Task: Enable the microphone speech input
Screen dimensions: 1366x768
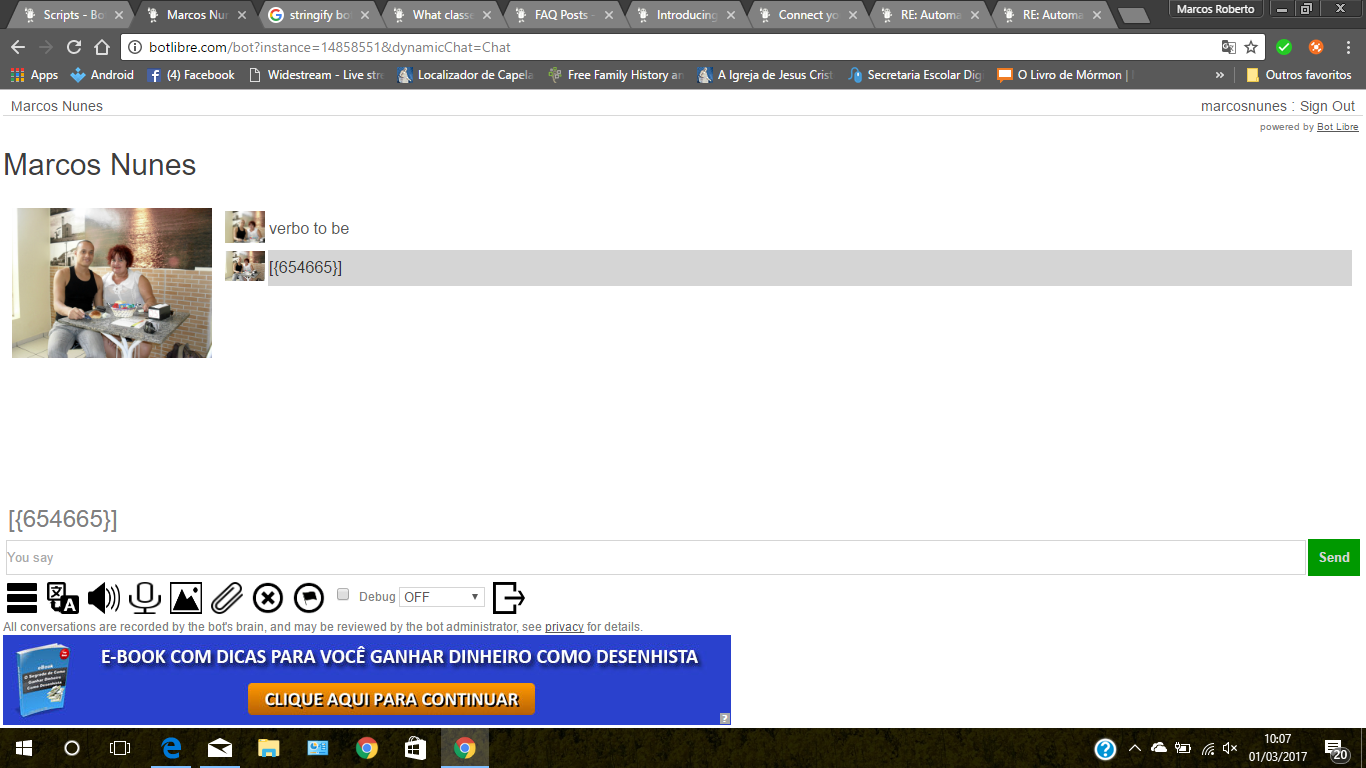Action: (x=145, y=597)
